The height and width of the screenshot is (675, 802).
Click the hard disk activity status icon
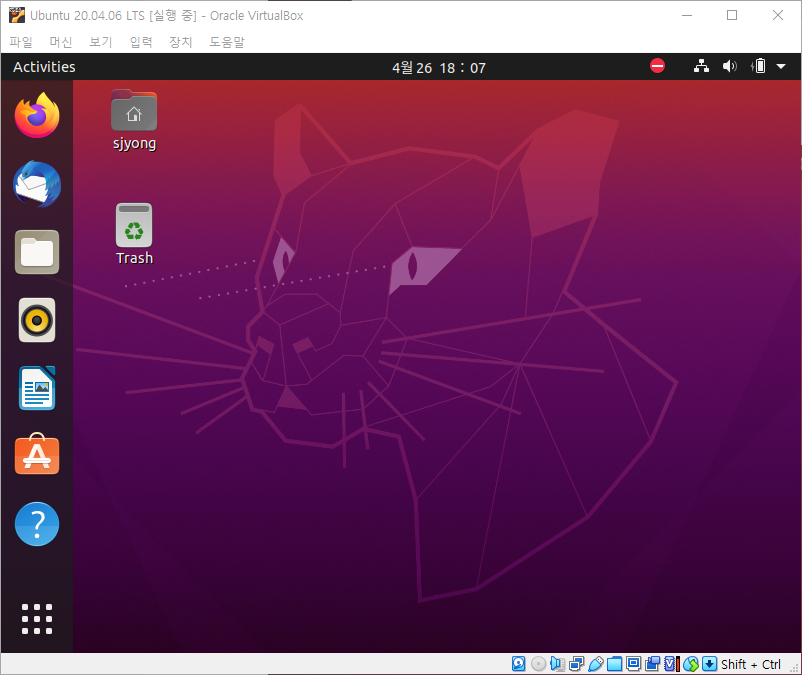[x=519, y=664]
